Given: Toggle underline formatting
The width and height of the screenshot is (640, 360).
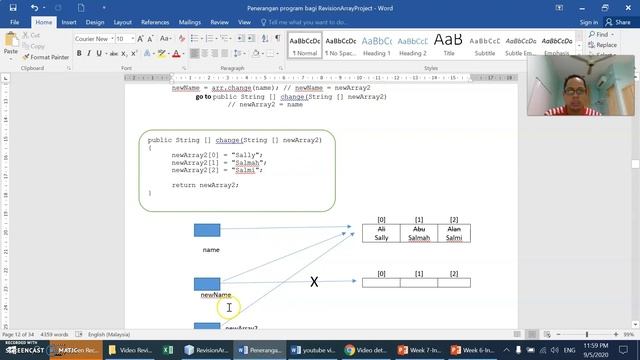Looking at the screenshot, I should pos(99,53).
